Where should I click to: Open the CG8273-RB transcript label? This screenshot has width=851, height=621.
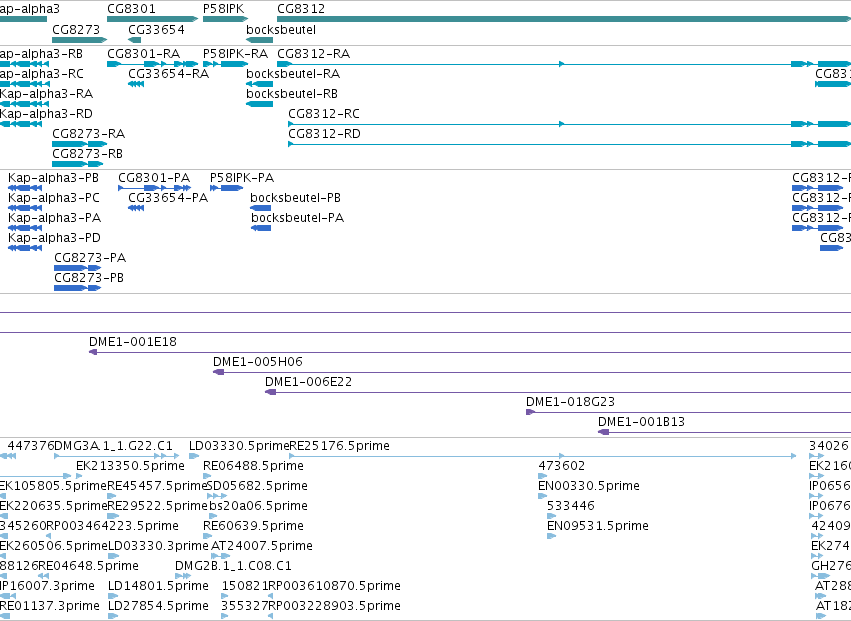[x=87, y=154]
